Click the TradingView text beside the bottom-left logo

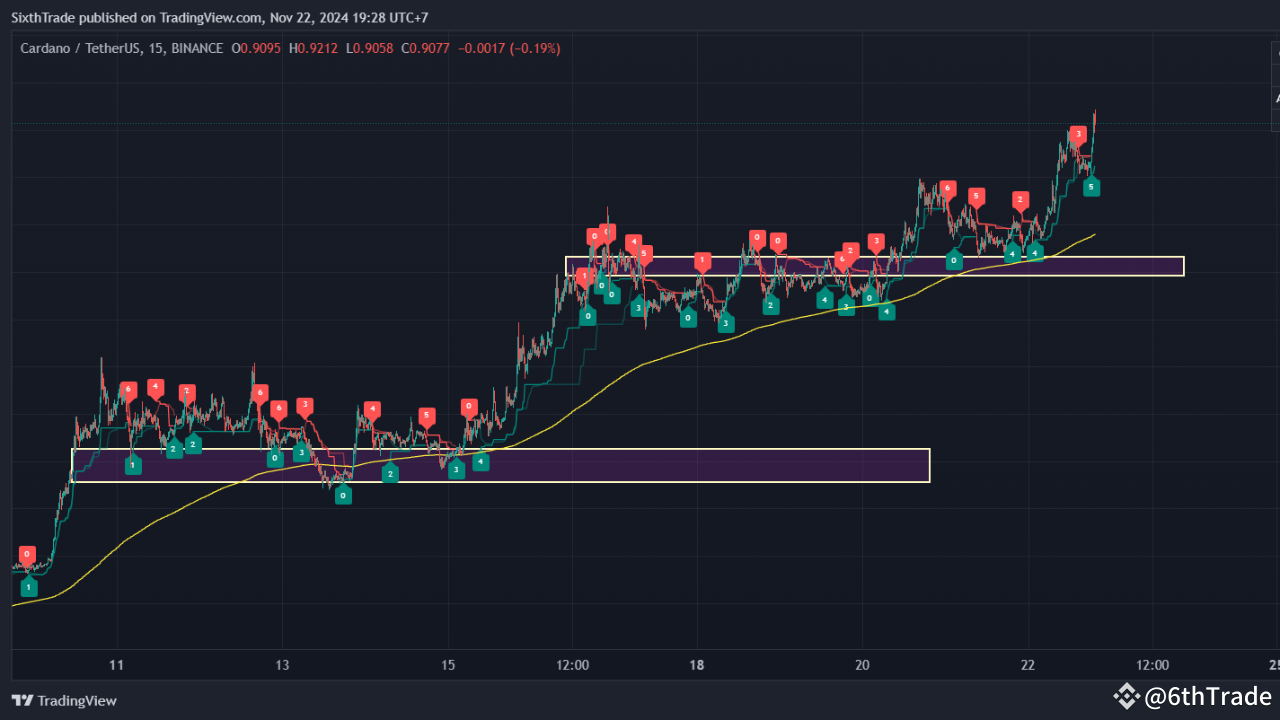click(76, 701)
